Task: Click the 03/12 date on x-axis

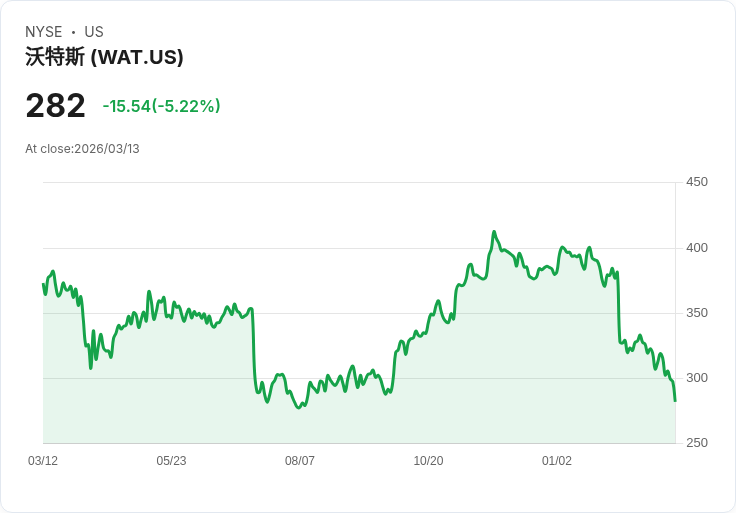Action: coord(43,461)
